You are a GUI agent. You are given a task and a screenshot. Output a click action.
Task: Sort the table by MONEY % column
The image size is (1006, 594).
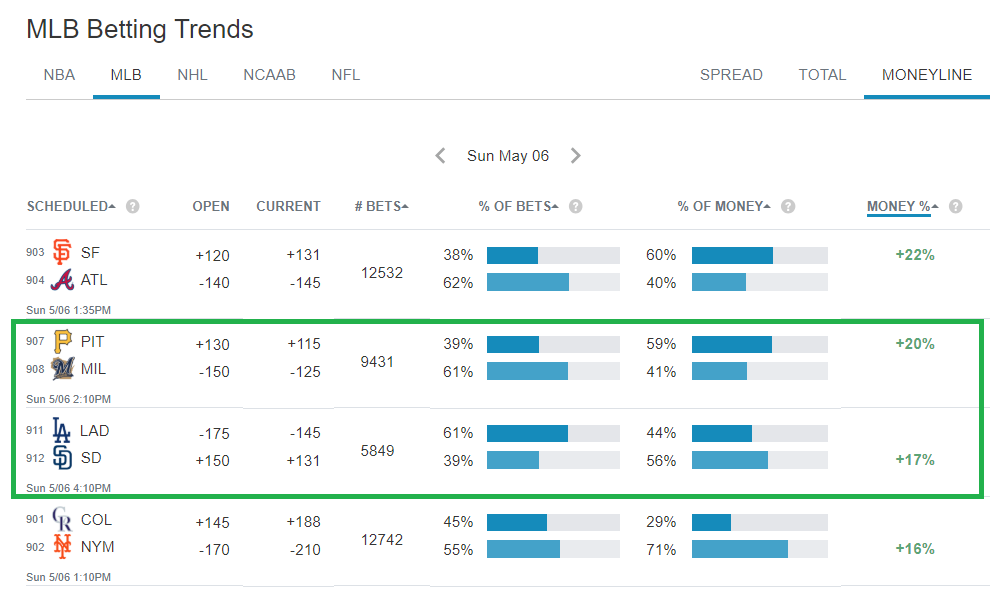tap(903, 207)
